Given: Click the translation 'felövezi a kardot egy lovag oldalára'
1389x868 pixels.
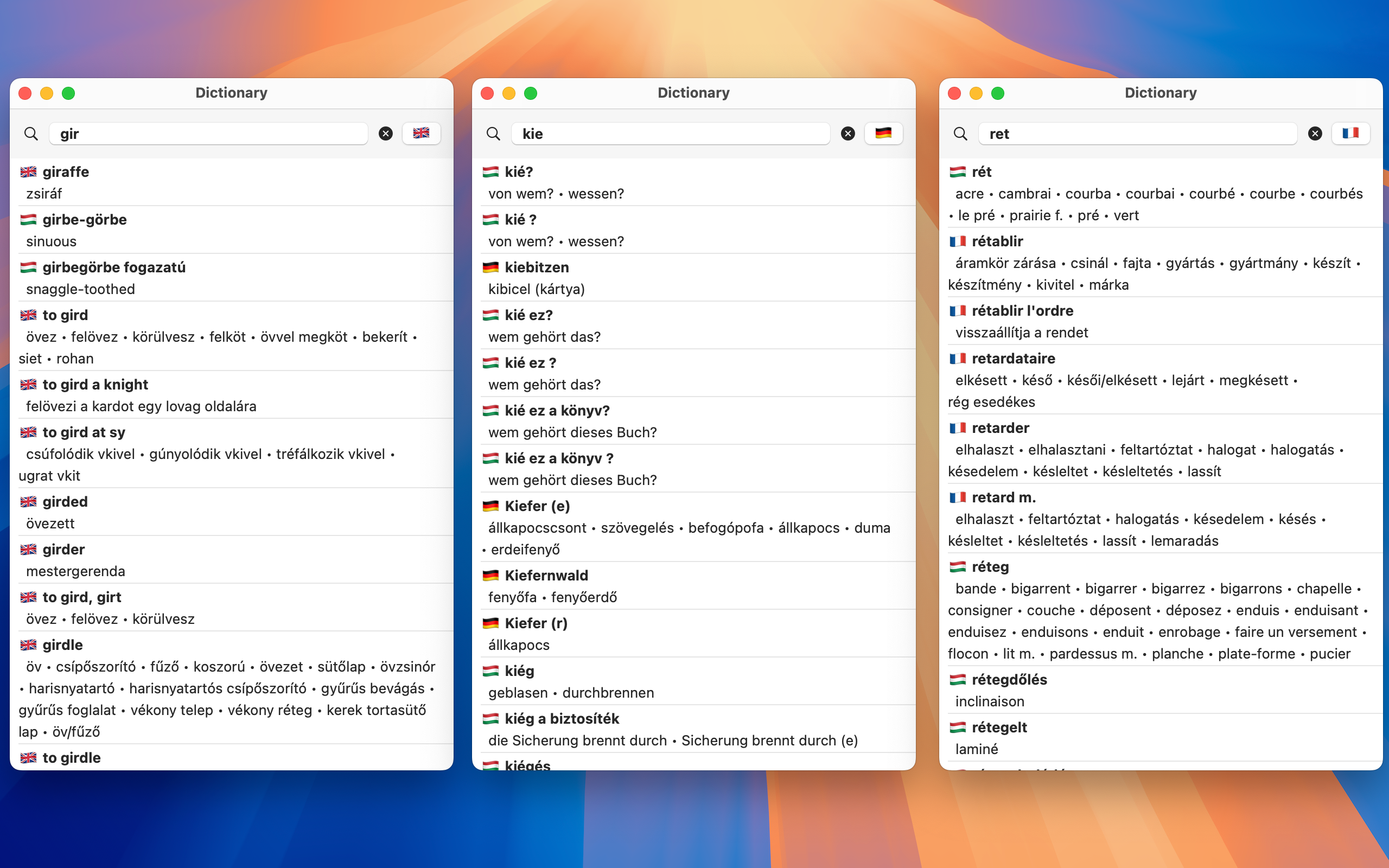Looking at the screenshot, I should point(141,406).
